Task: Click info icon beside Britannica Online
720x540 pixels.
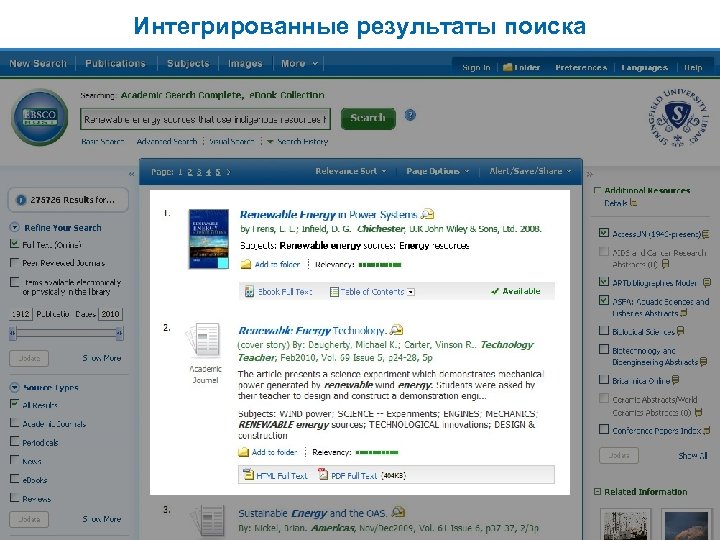Action: click(x=675, y=380)
